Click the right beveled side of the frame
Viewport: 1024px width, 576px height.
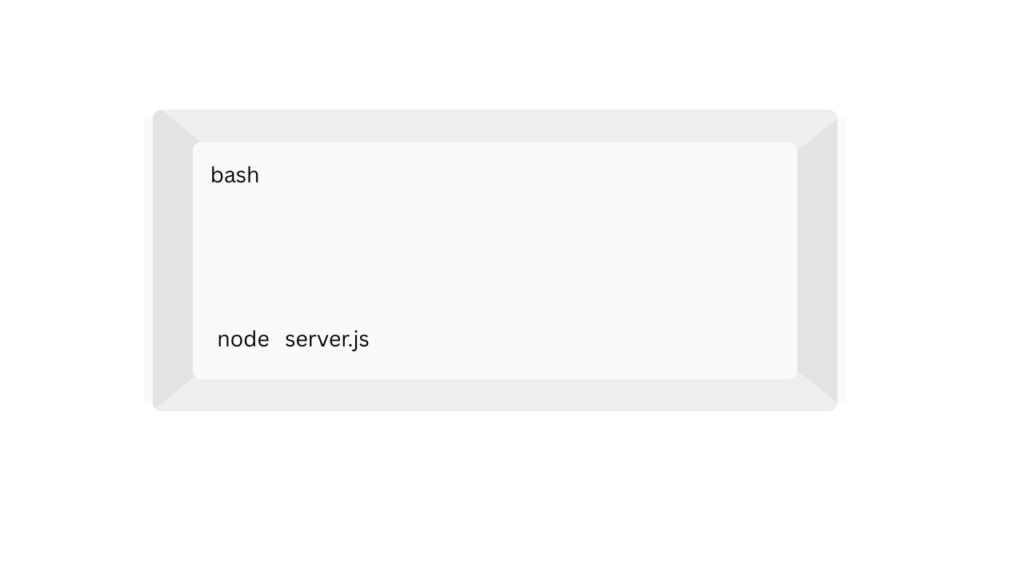coord(817,260)
